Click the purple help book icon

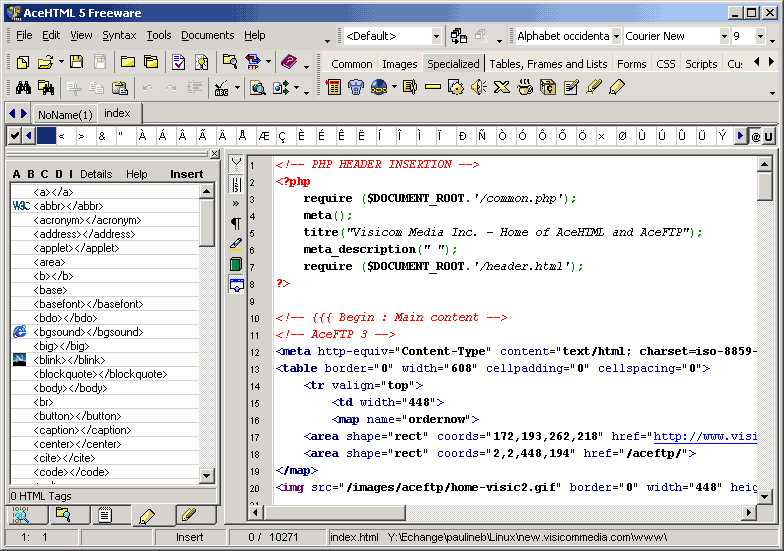pos(288,62)
